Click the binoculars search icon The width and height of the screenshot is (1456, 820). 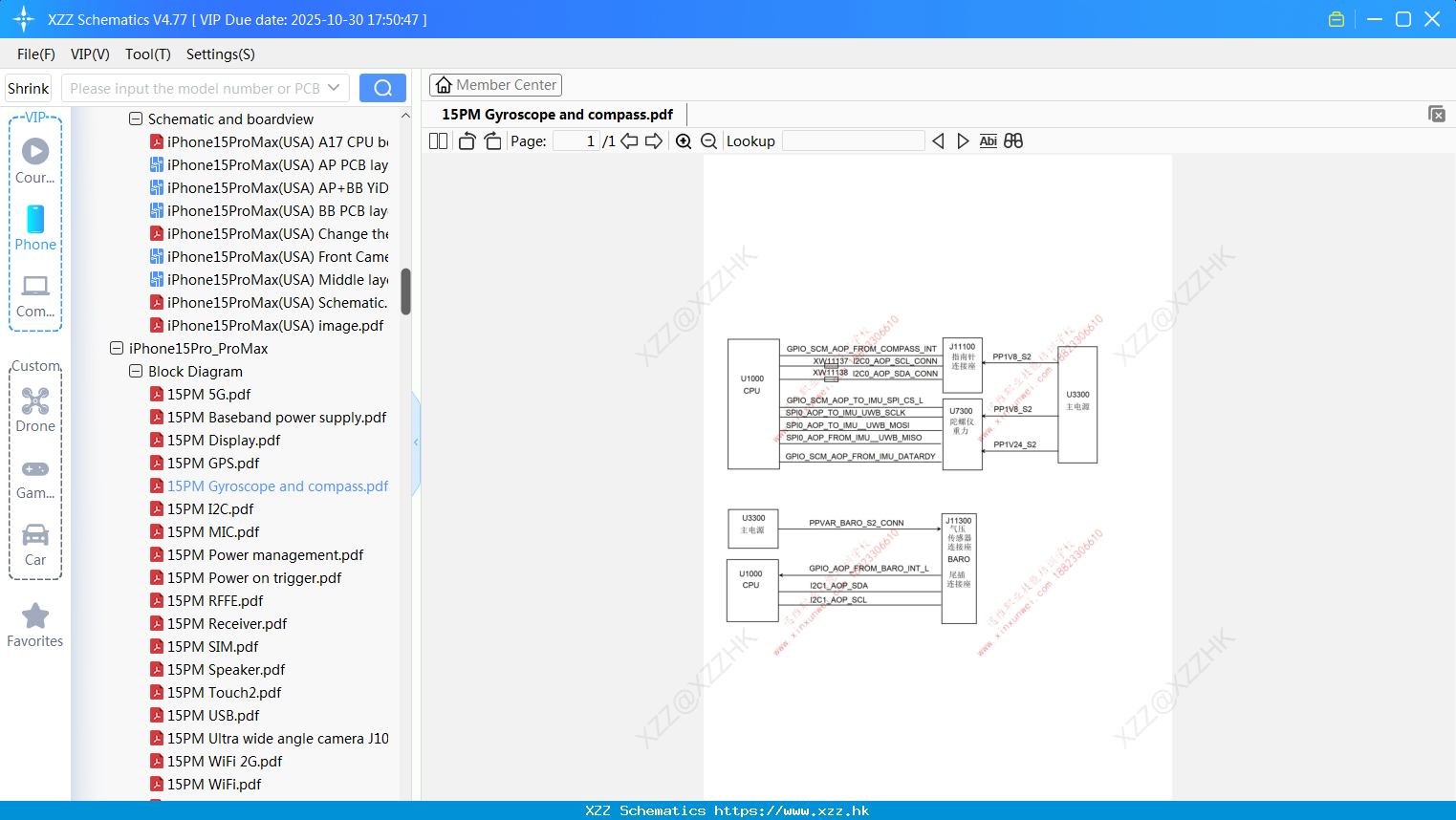coord(1013,141)
